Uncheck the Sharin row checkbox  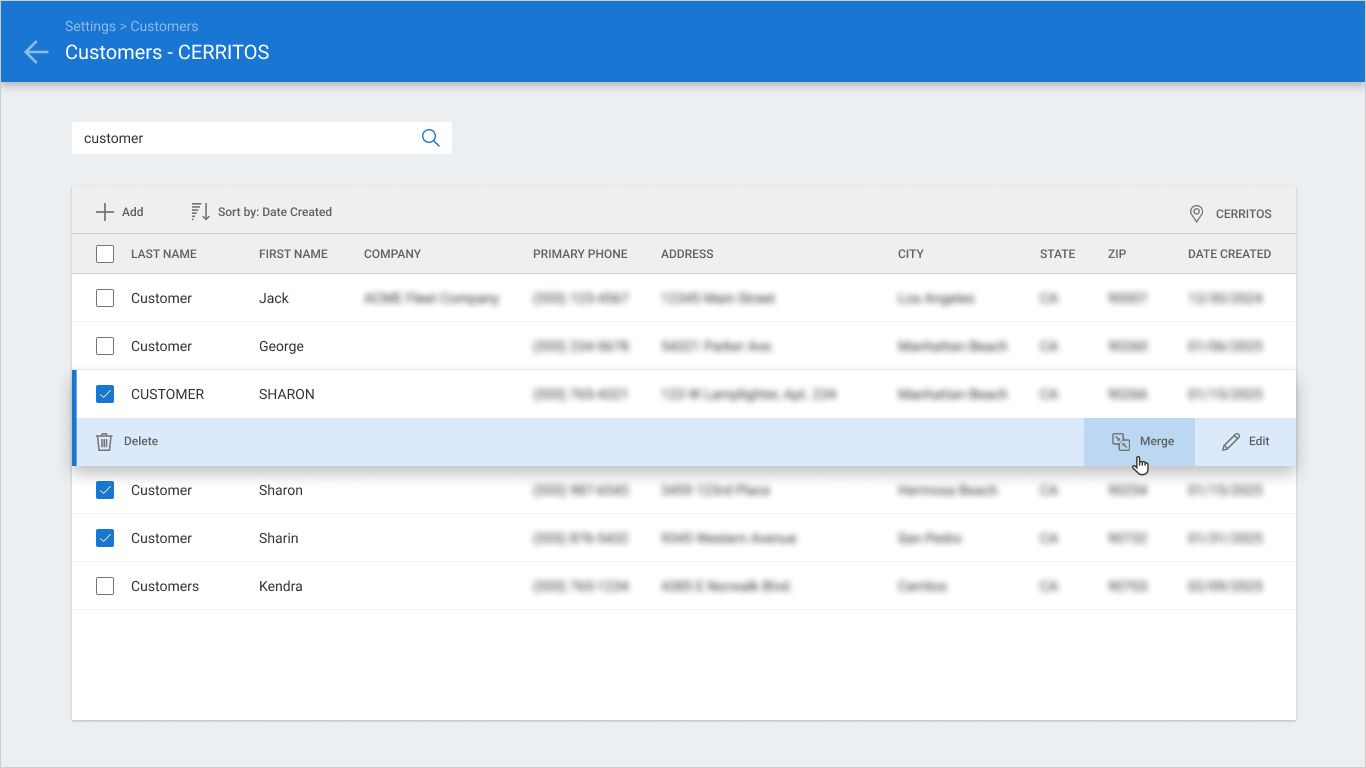[105, 538]
